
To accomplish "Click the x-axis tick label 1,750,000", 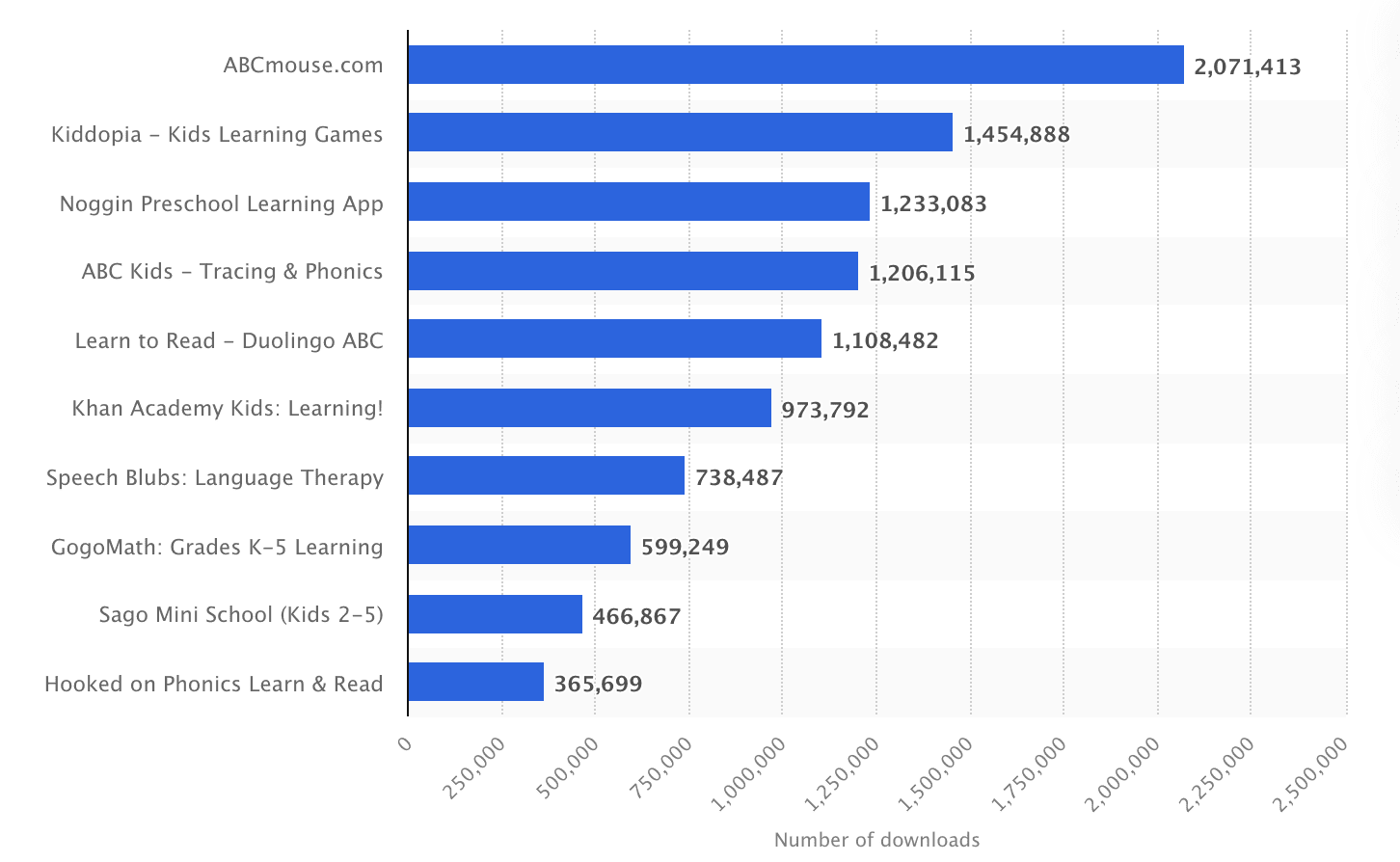I will pos(1031,773).
